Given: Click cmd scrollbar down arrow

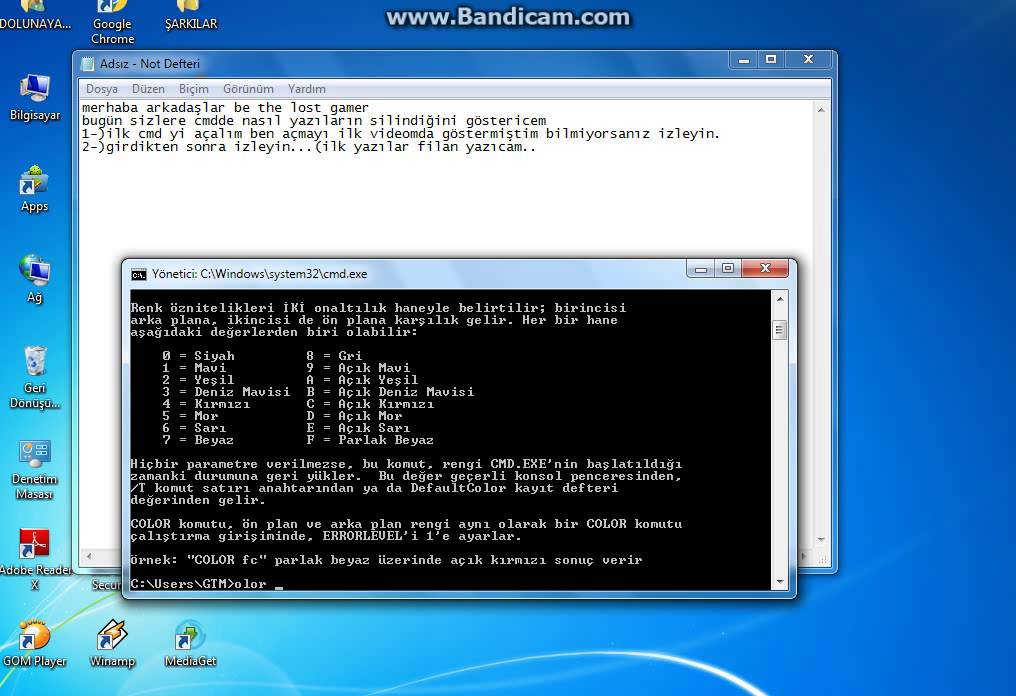Looking at the screenshot, I should 780,582.
